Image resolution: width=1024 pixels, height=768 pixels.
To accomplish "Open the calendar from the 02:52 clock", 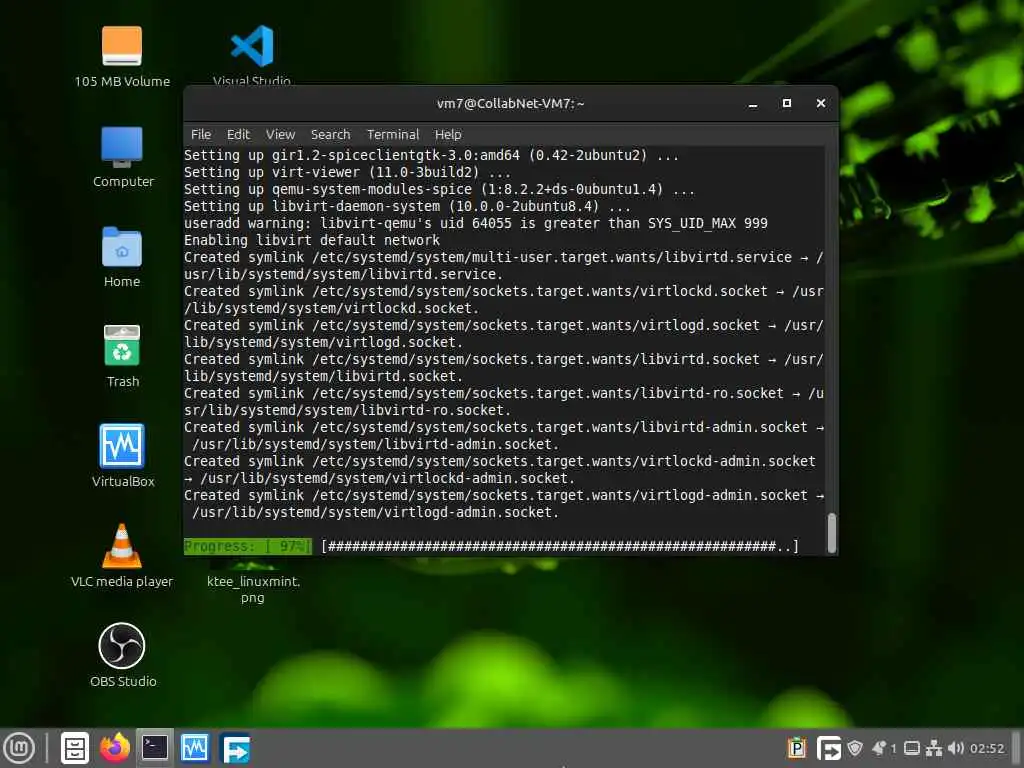I will [x=987, y=748].
